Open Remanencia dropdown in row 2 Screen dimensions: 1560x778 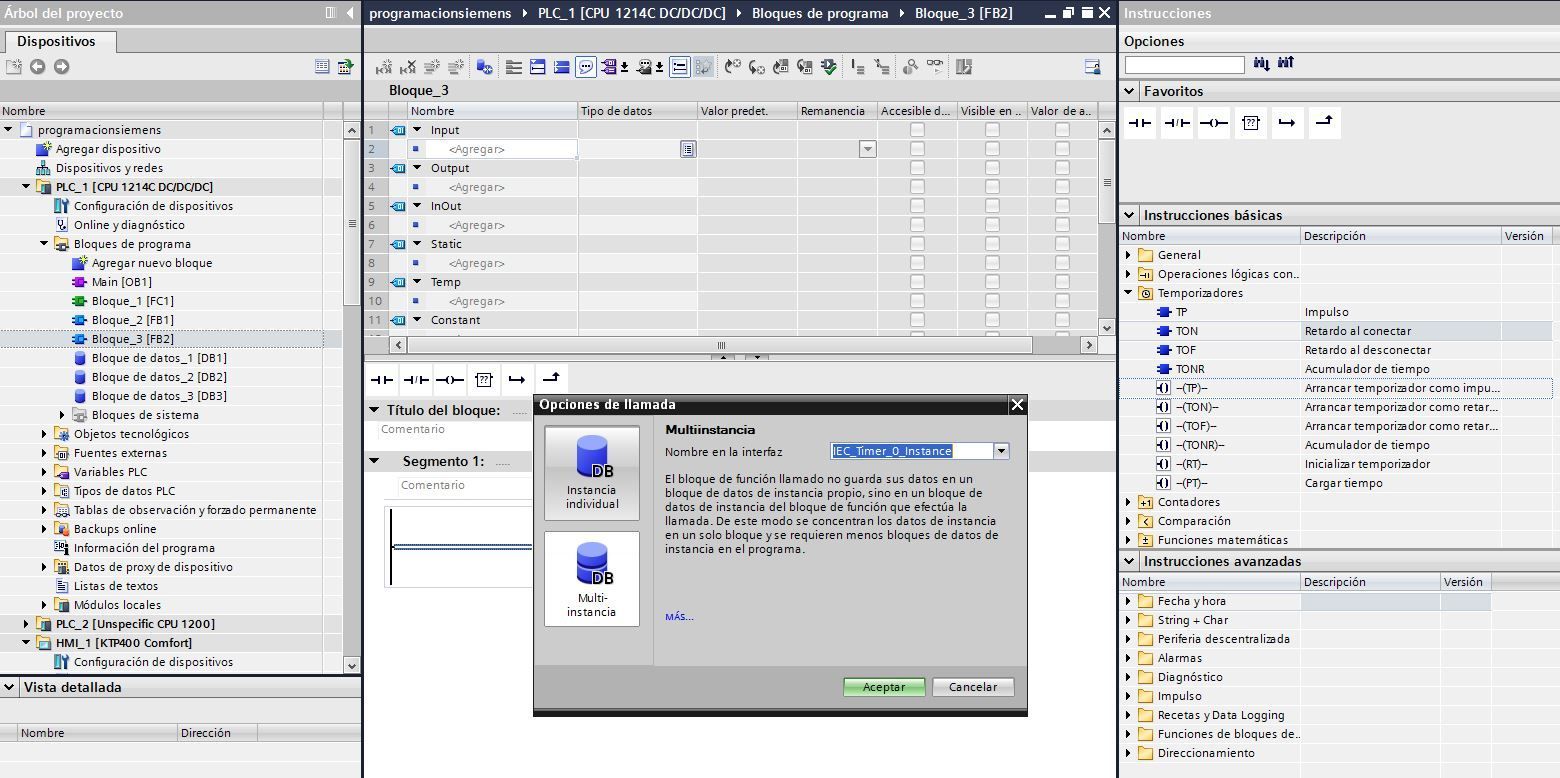click(x=867, y=149)
